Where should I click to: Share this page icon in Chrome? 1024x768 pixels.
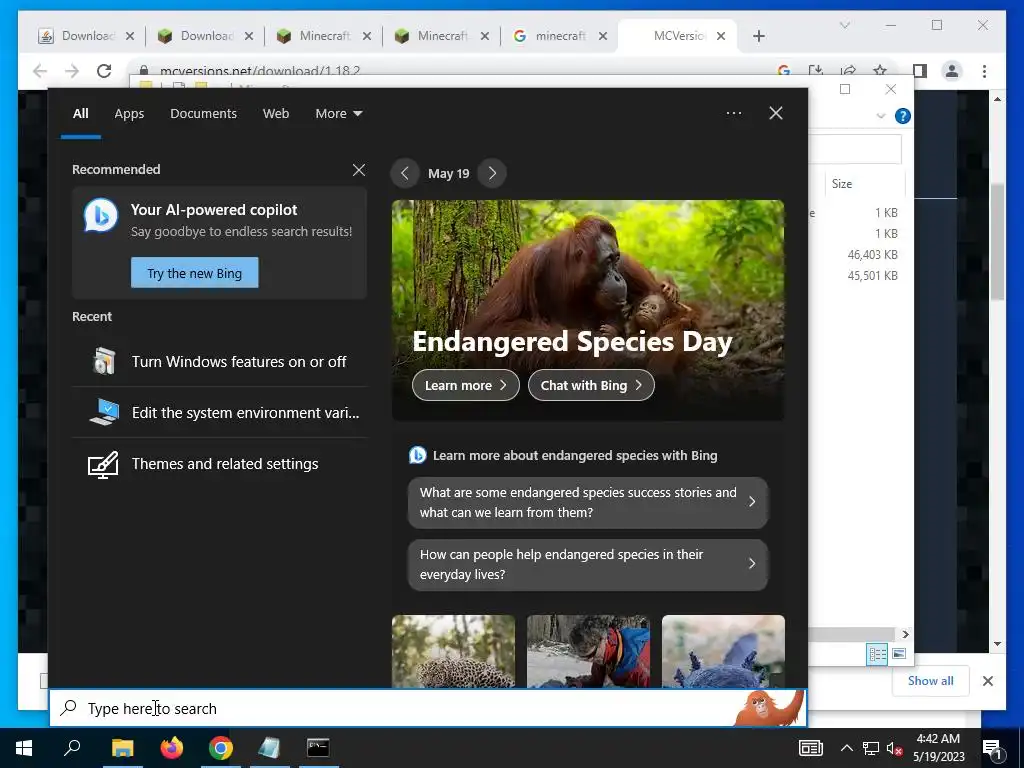[848, 71]
